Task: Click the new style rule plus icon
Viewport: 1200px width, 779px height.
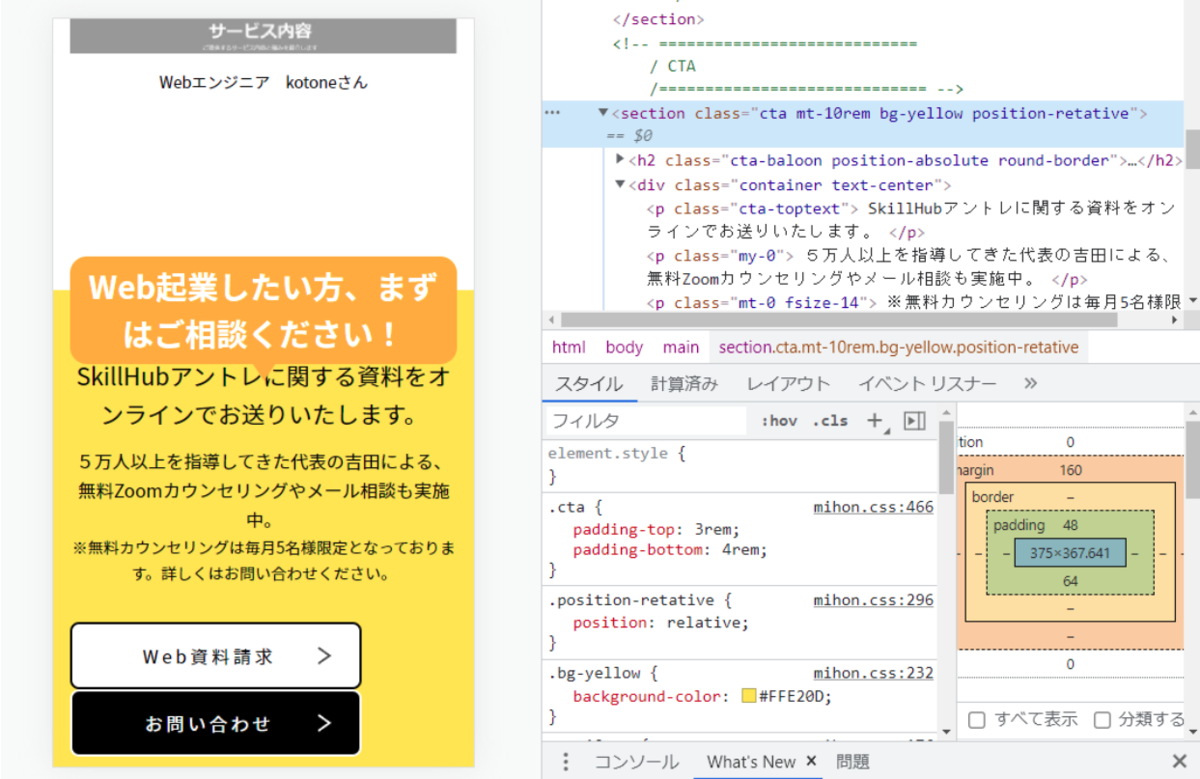Action: pyautogui.click(x=876, y=421)
